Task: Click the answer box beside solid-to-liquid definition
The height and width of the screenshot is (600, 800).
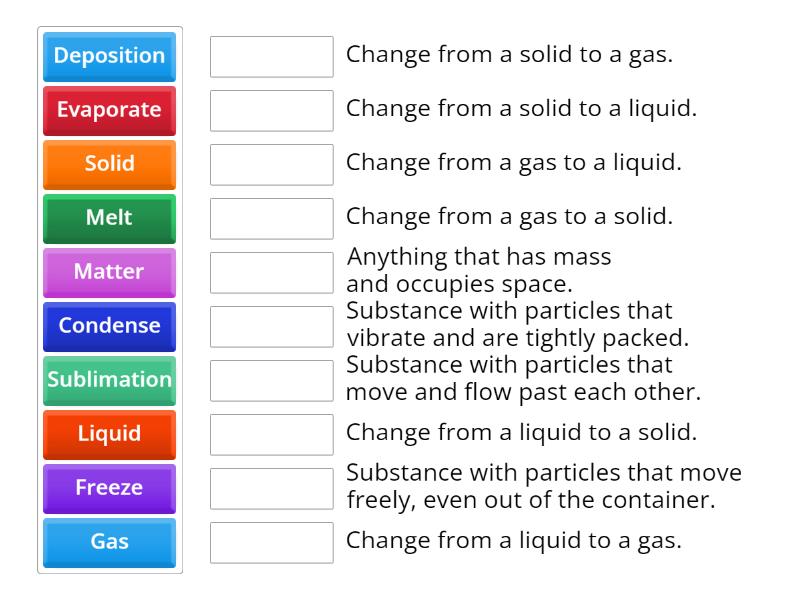Action: [x=272, y=111]
